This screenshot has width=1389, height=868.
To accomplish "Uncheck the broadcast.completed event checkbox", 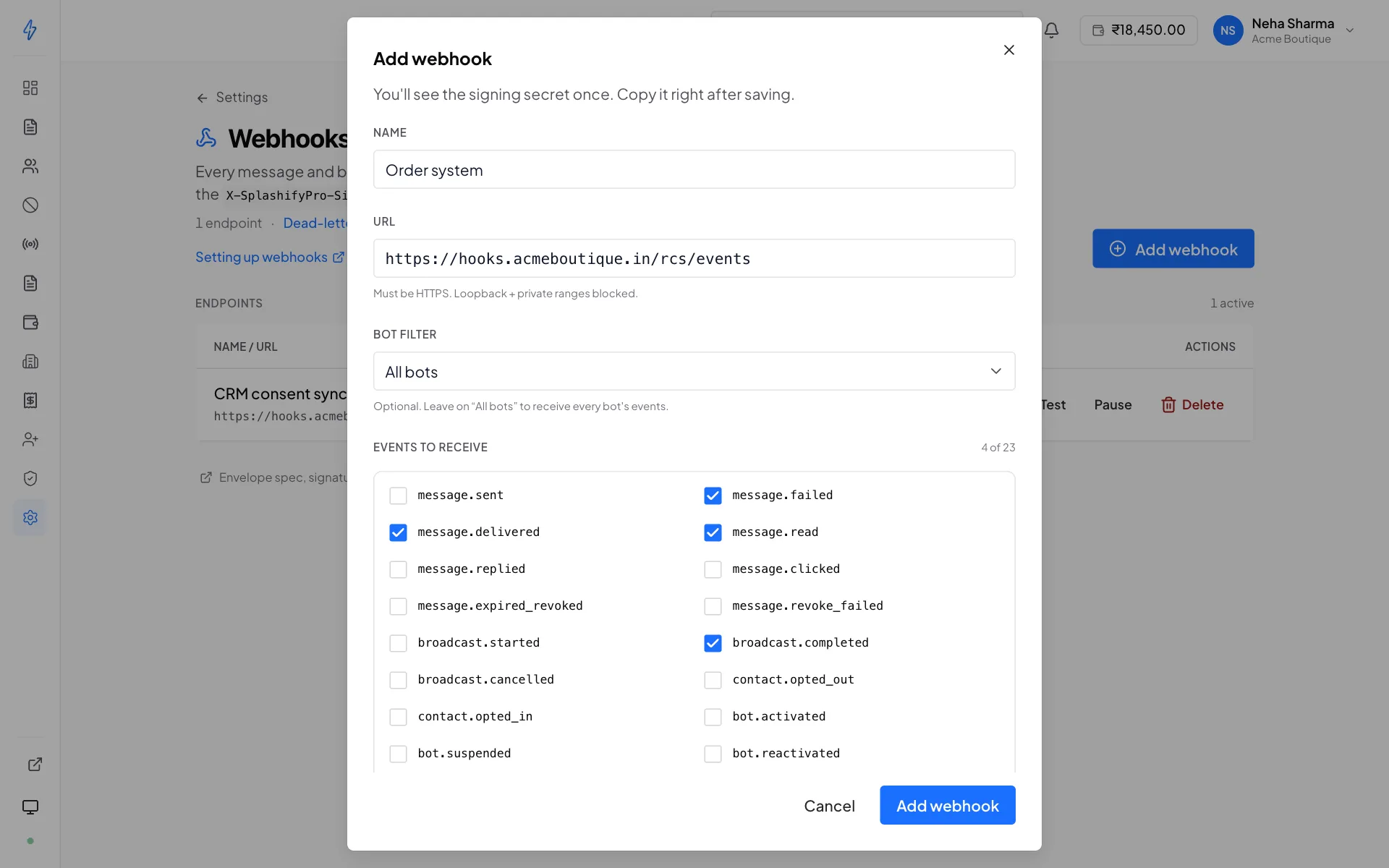I will (713, 643).
